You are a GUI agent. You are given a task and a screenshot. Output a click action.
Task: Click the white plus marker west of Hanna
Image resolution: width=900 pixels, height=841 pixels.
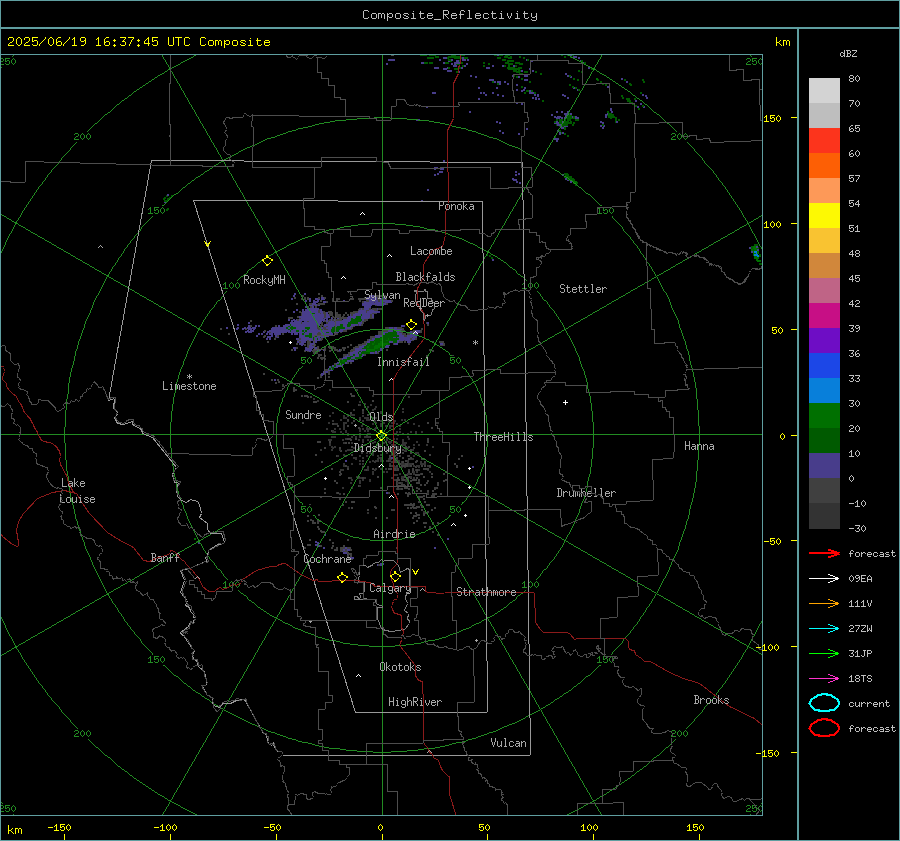(x=565, y=402)
